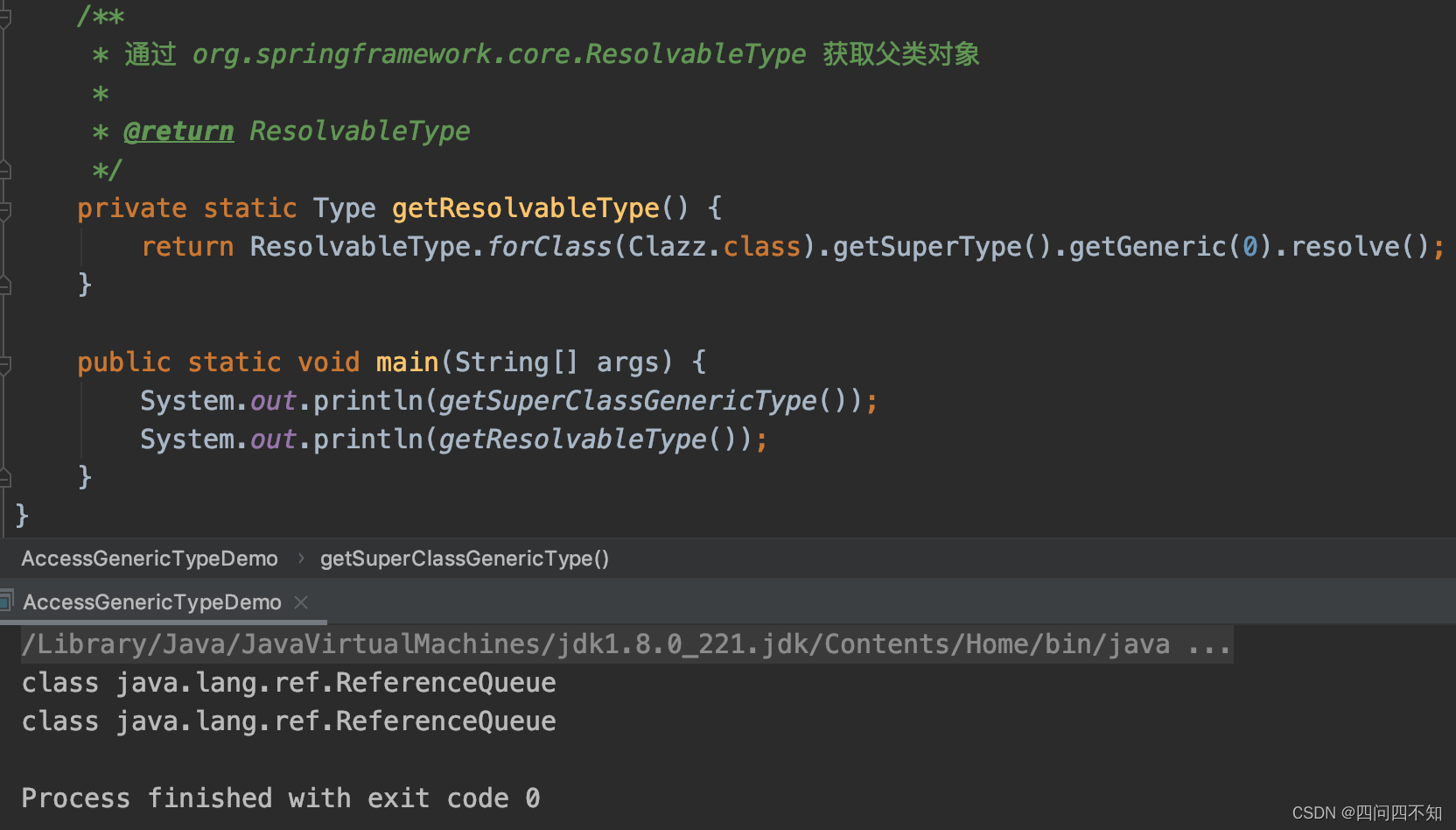This screenshot has height=830, width=1456.
Task: Switch to the AccessGenericTypeDemo run console tab
Action: (x=151, y=601)
